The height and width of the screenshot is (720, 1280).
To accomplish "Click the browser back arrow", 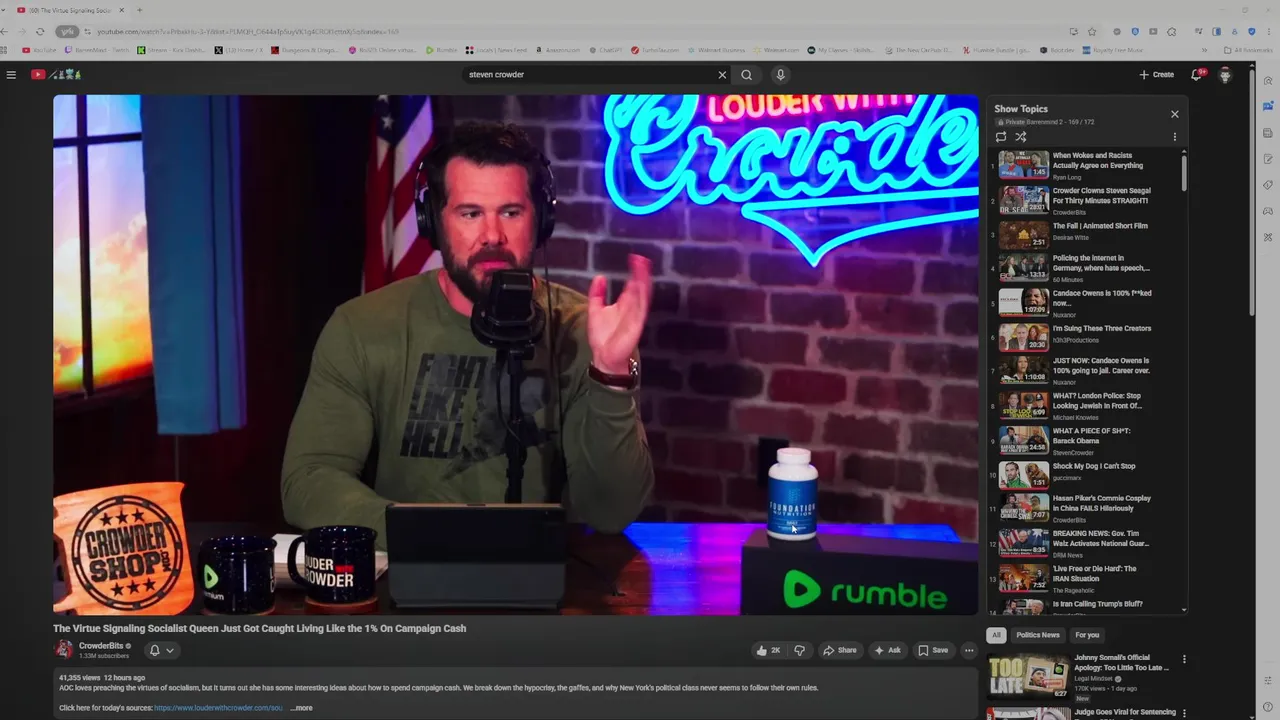I will (6, 31).
